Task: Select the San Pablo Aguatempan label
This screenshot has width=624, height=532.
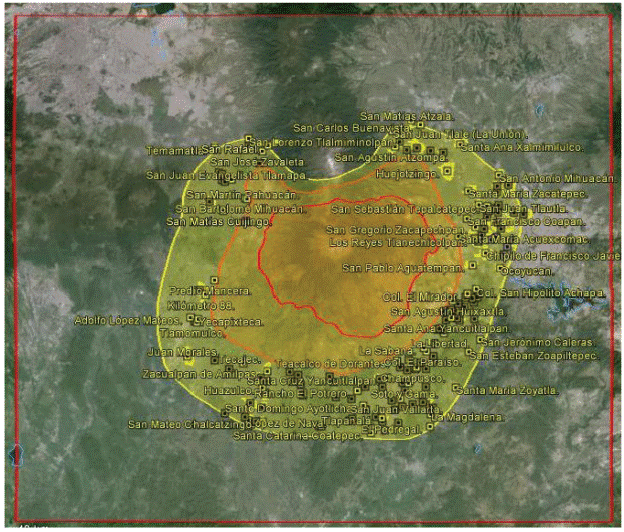Action: coord(401,268)
